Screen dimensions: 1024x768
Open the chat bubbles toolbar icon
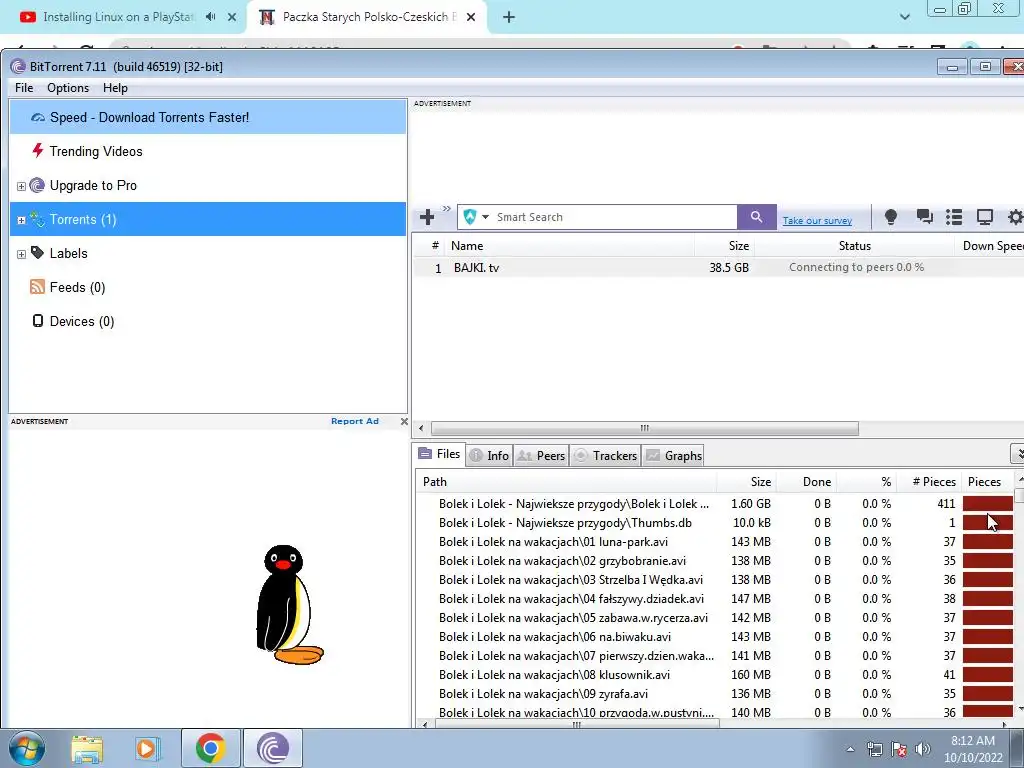pos(923,217)
